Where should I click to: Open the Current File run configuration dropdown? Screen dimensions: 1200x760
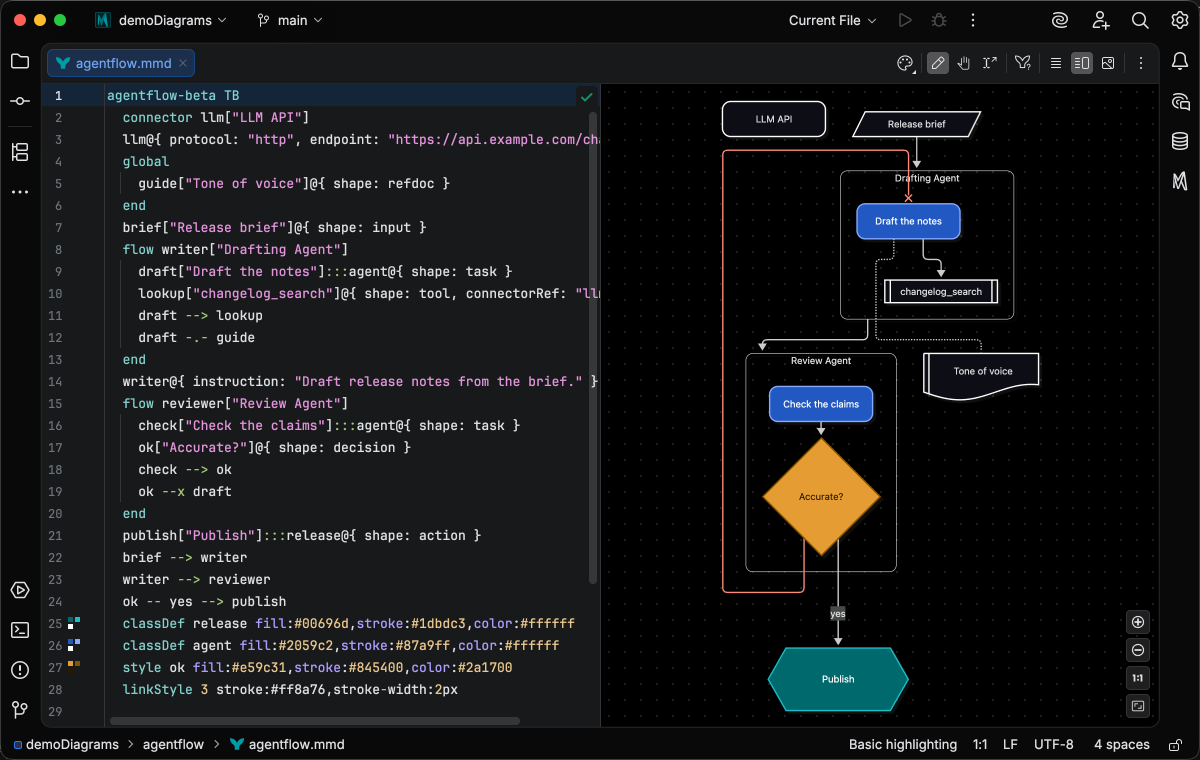[832, 20]
